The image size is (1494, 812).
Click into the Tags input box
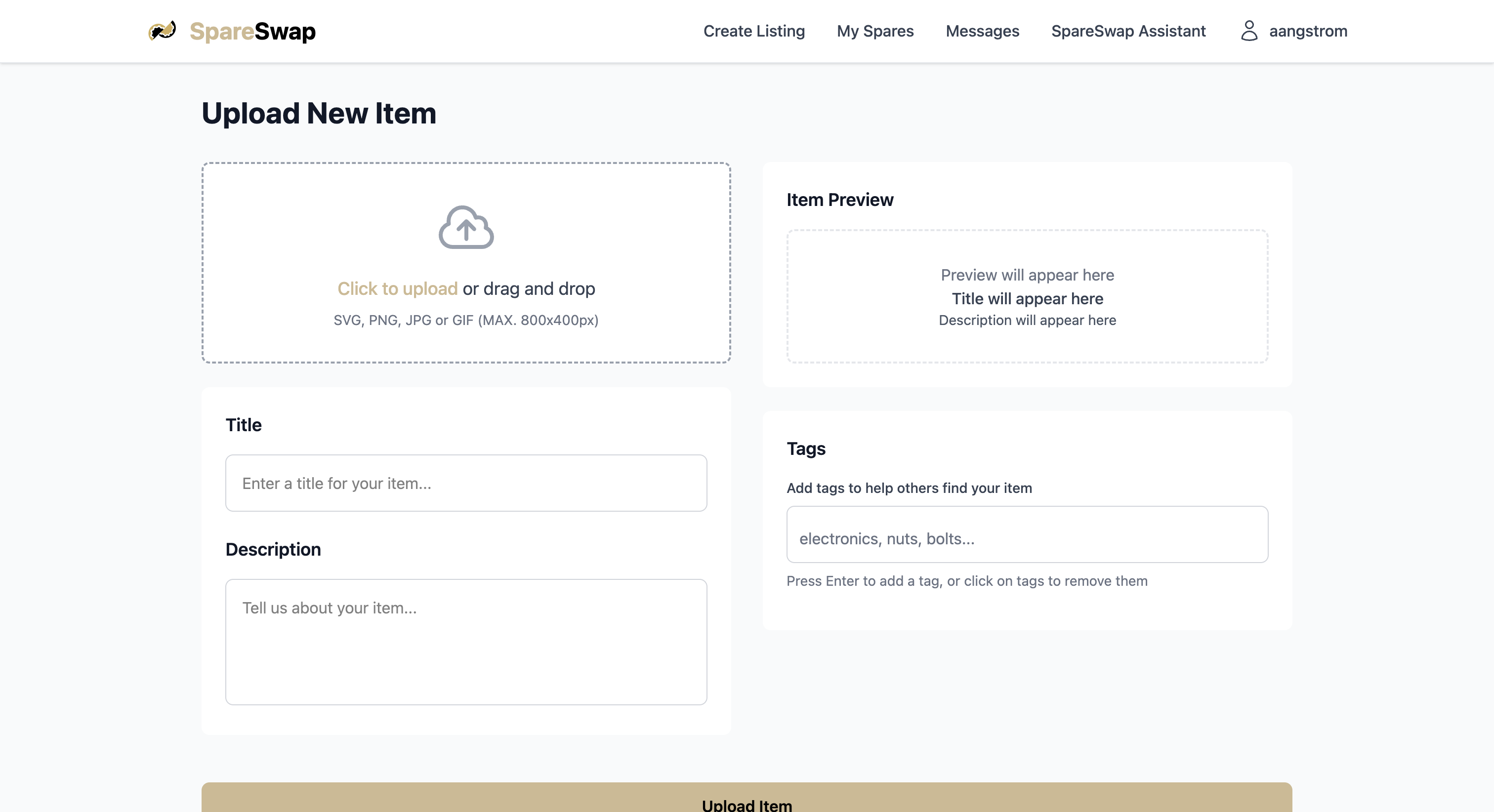click(x=1027, y=535)
